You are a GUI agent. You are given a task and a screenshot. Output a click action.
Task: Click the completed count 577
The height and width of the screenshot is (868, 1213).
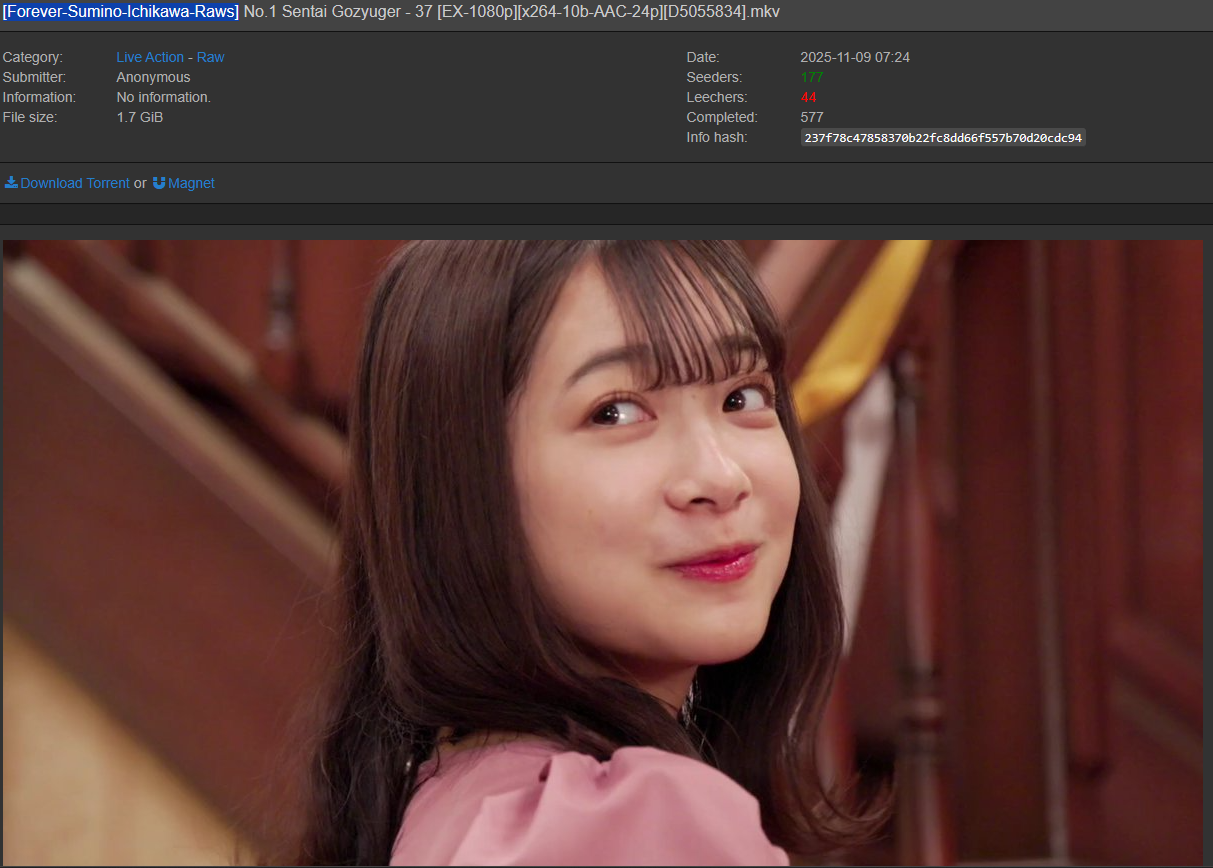[812, 117]
